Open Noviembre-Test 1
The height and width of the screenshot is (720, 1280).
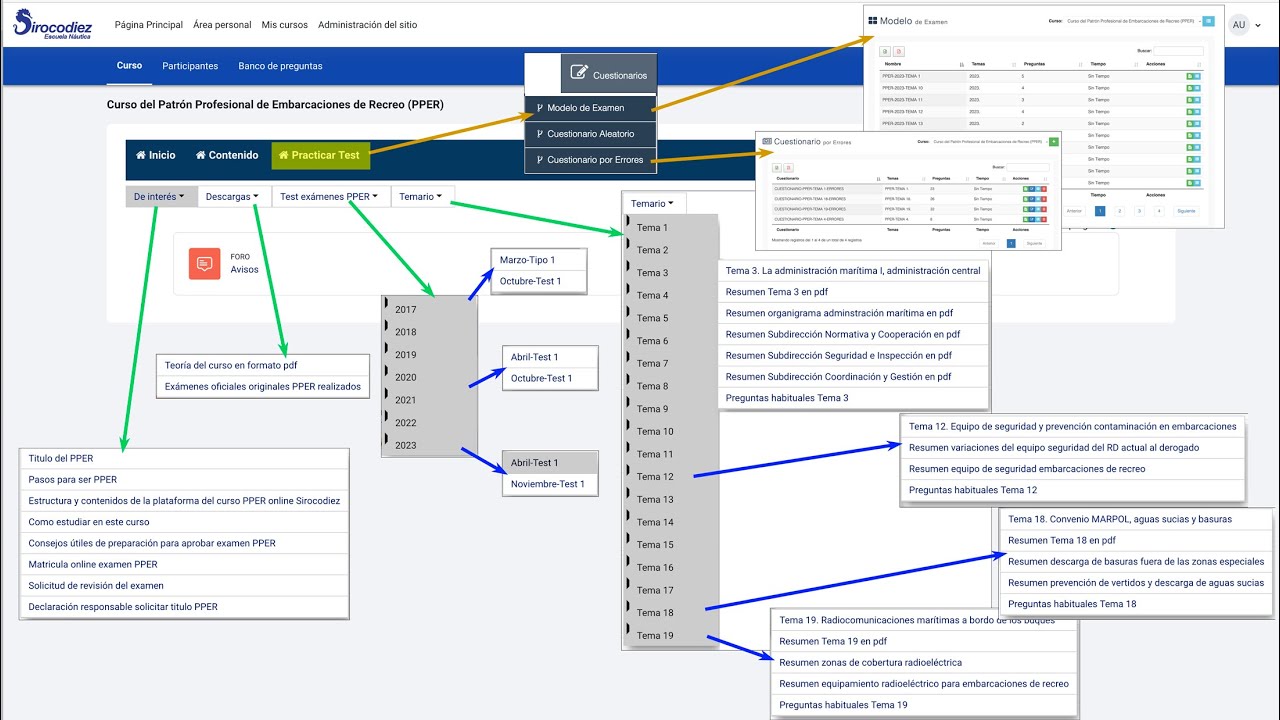pyautogui.click(x=550, y=484)
